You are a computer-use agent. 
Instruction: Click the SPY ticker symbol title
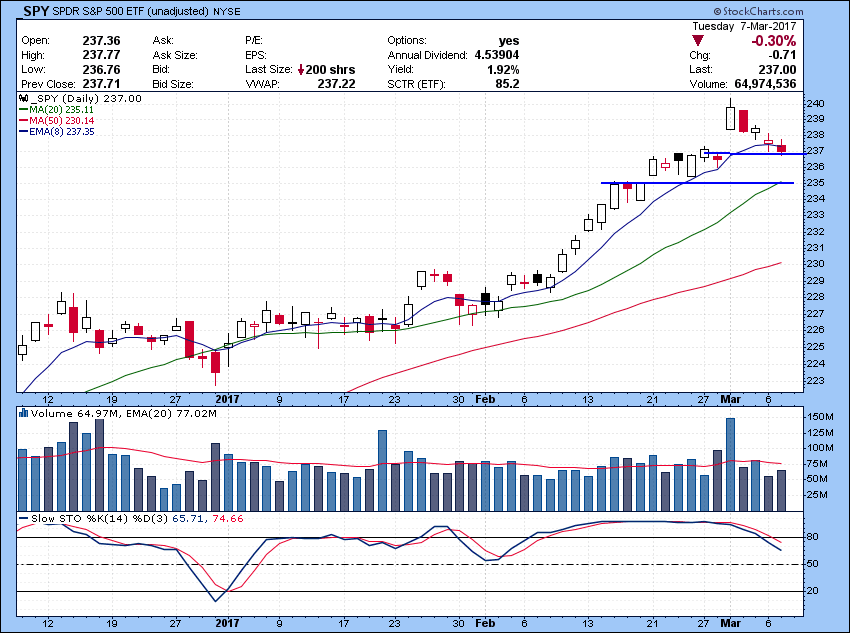click(x=36, y=11)
